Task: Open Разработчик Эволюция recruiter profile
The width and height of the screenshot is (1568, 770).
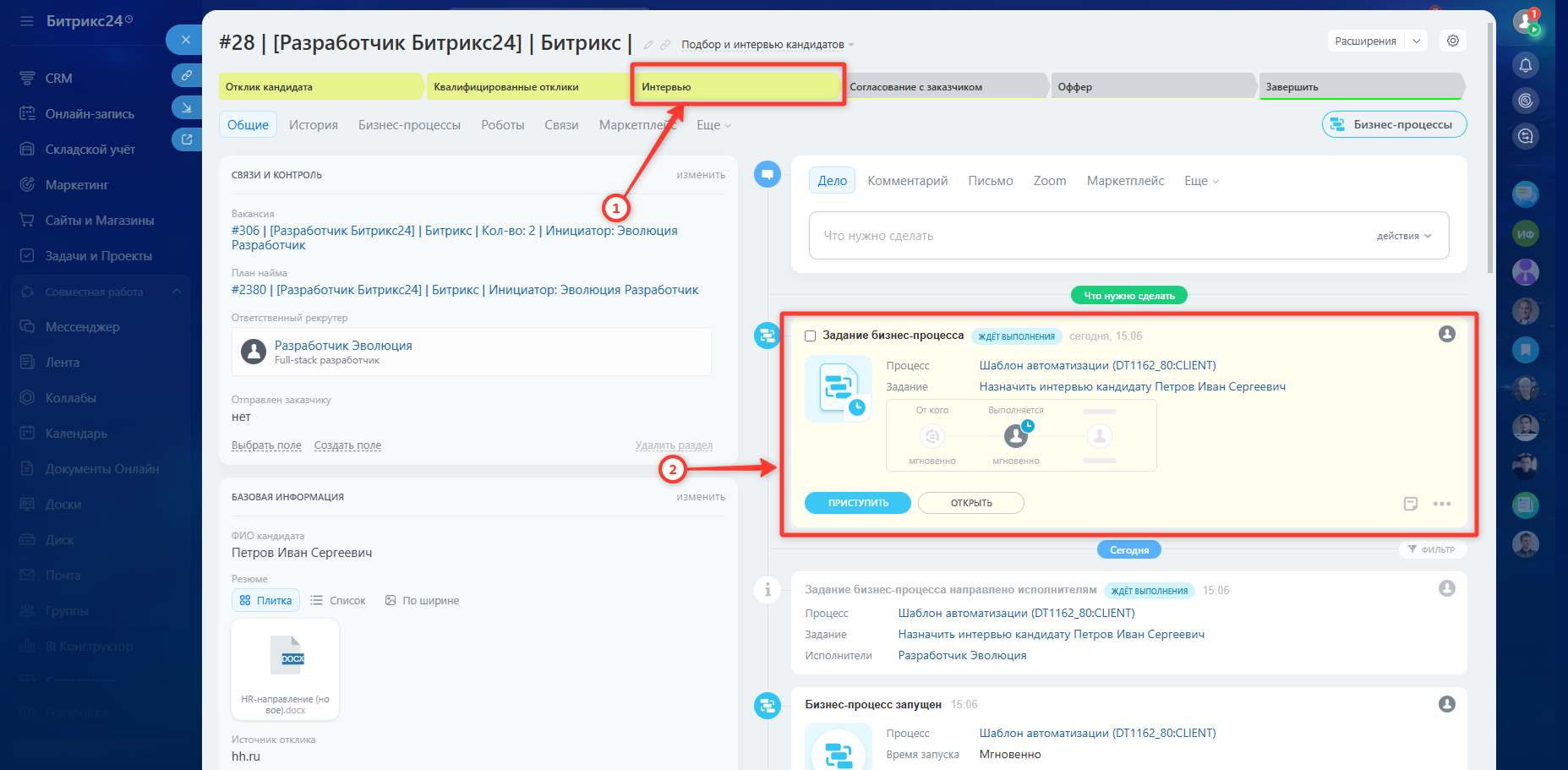Action: pyautogui.click(x=343, y=345)
